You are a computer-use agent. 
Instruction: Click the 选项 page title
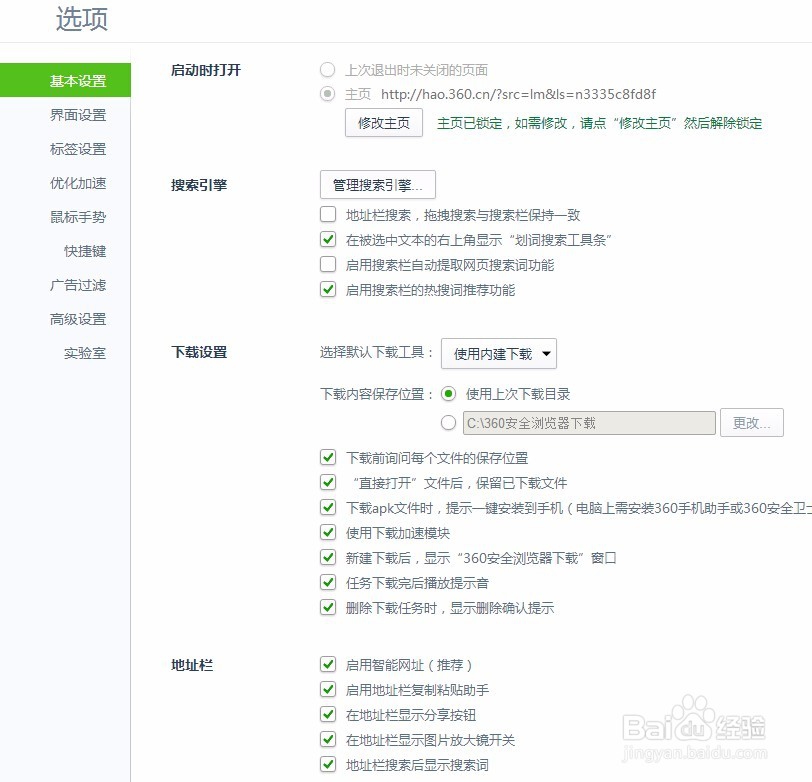click(x=82, y=19)
